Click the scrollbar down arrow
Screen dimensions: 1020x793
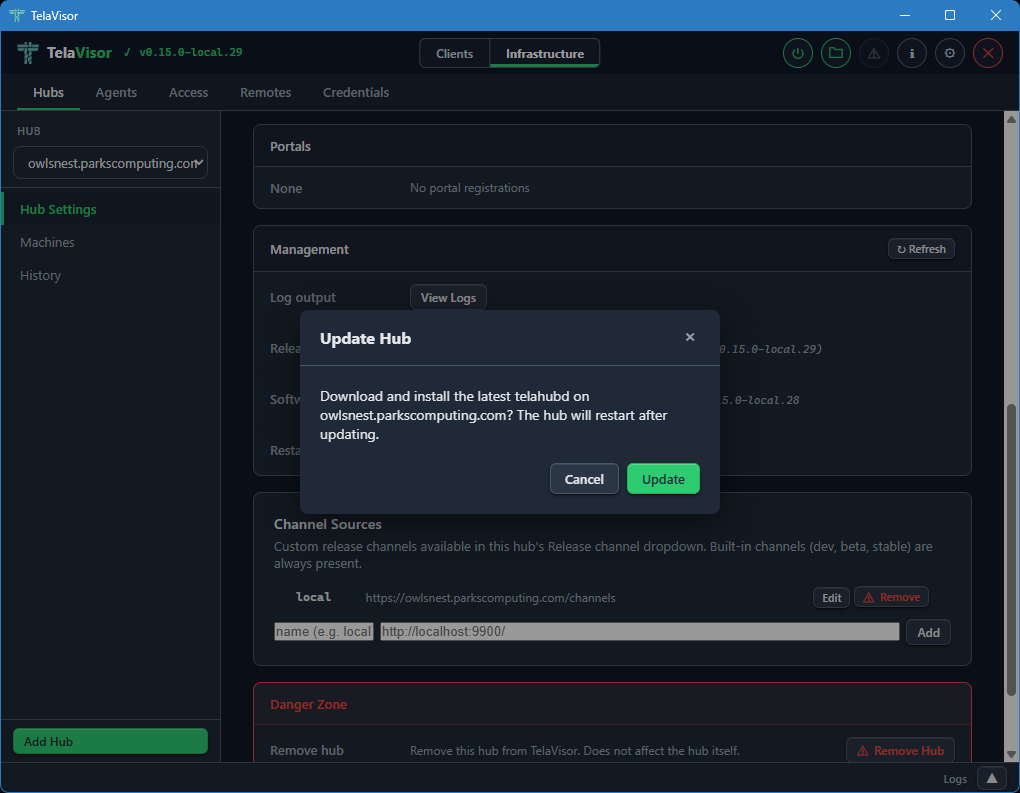[1011, 755]
